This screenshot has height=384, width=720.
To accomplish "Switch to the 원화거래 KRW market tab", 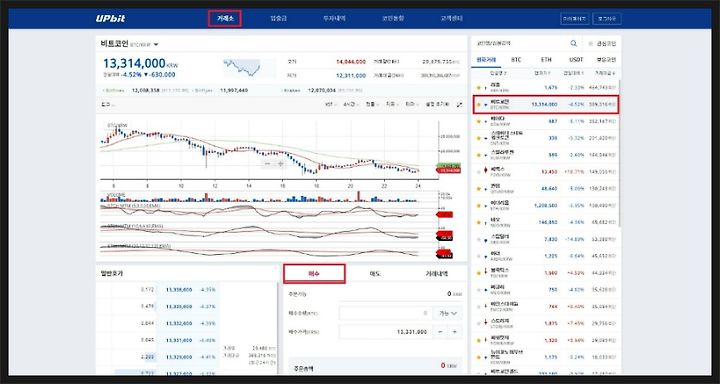I will (x=486, y=60).
